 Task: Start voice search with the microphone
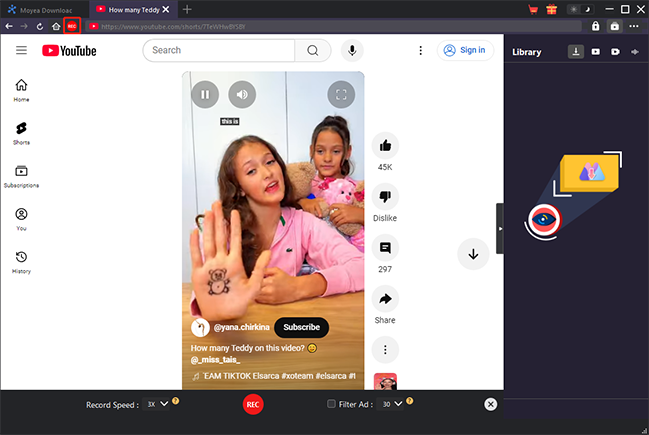point(352,50)
